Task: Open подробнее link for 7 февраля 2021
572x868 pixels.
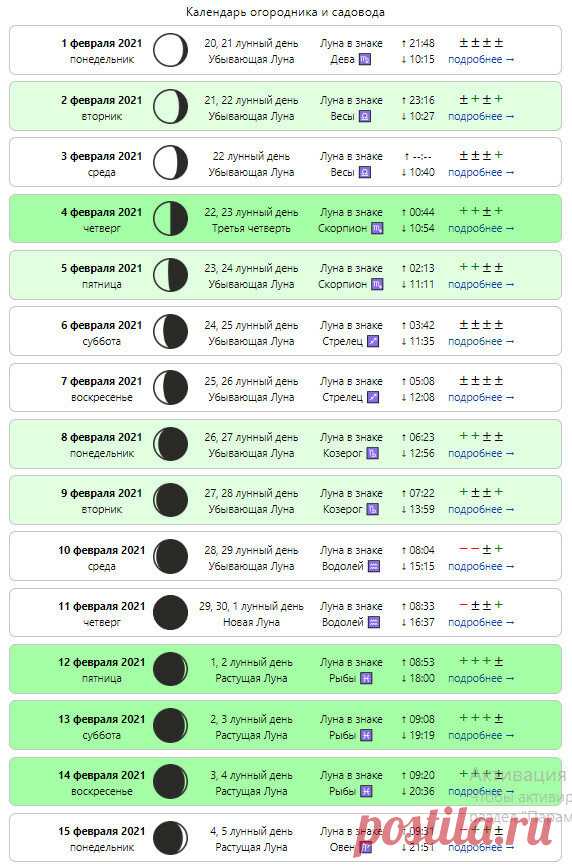Action: [481, 397]
